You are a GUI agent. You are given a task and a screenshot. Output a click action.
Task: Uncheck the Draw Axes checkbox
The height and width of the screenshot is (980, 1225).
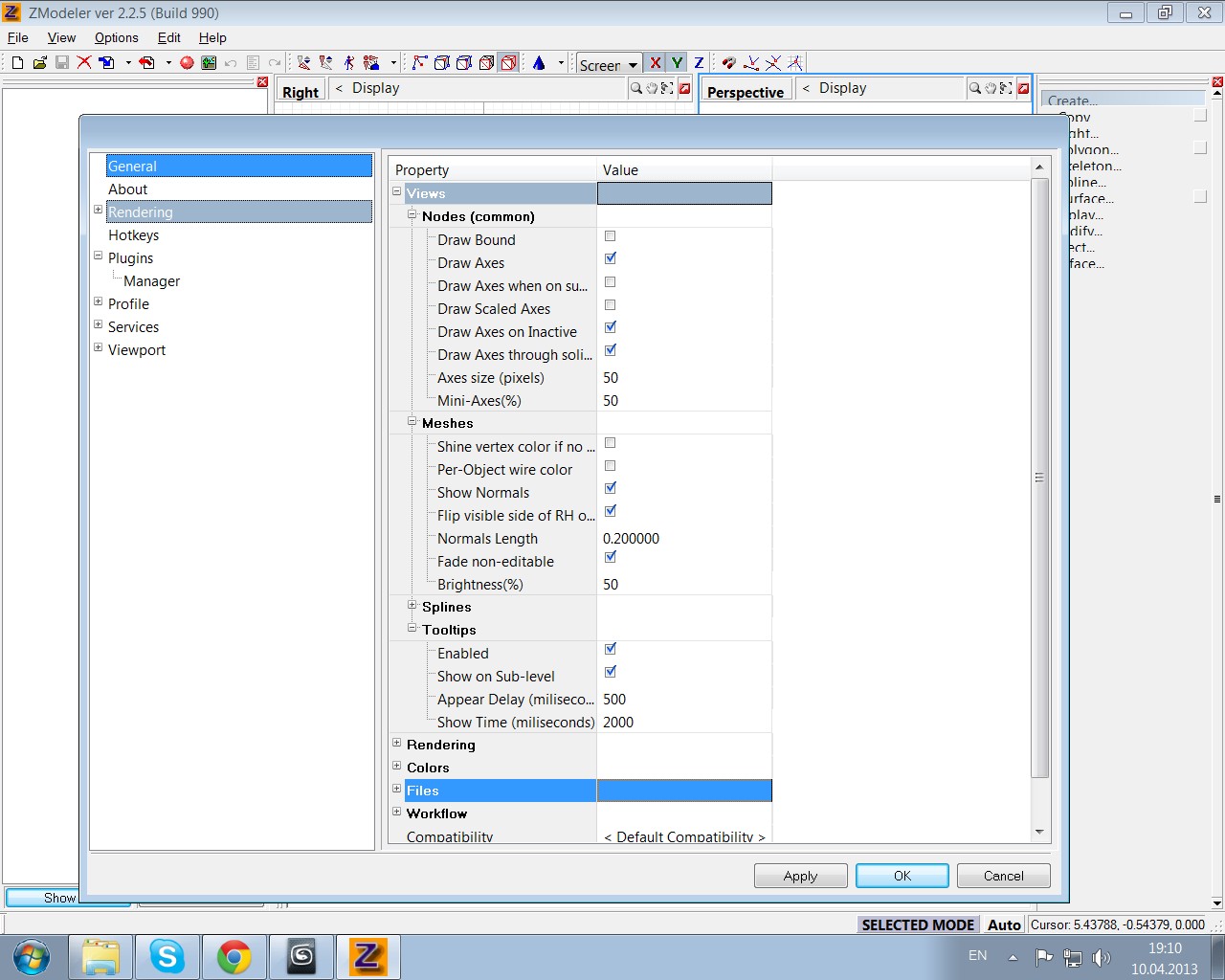pyautogui.click(x=611, y=258)
